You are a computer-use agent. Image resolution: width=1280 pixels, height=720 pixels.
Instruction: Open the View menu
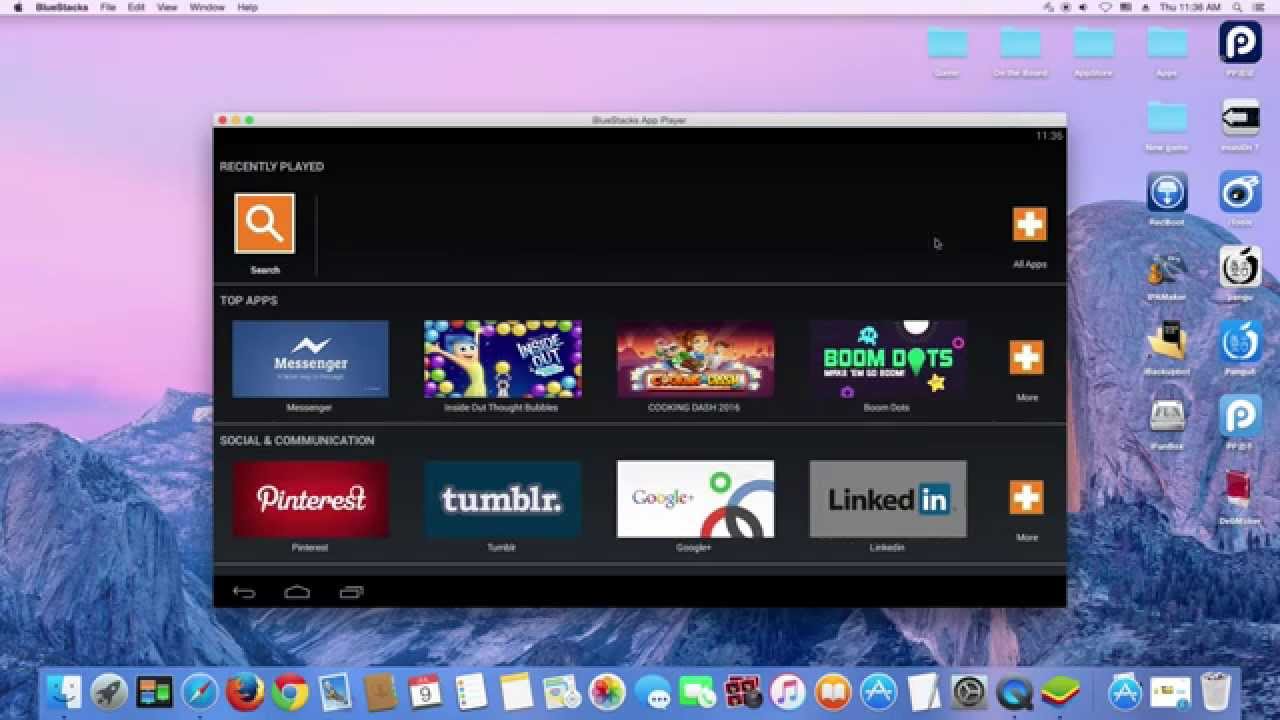click(x=167, y=7)
